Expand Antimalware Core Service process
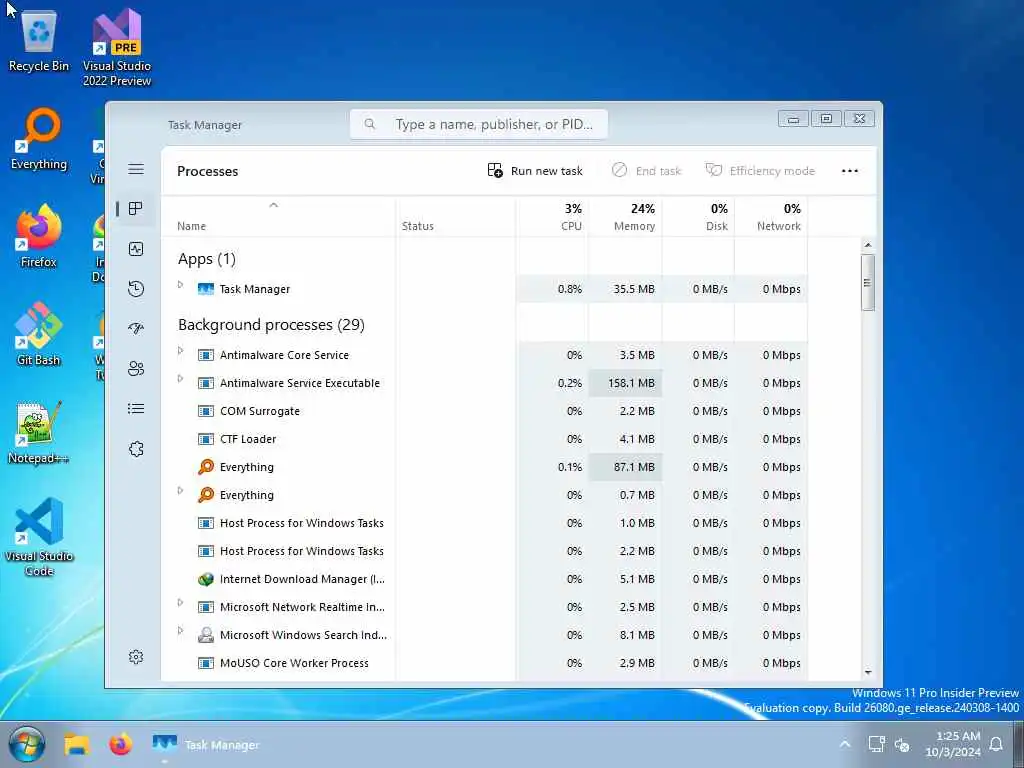Viewport: 1024px width, 768px height. tap(180, 351)
